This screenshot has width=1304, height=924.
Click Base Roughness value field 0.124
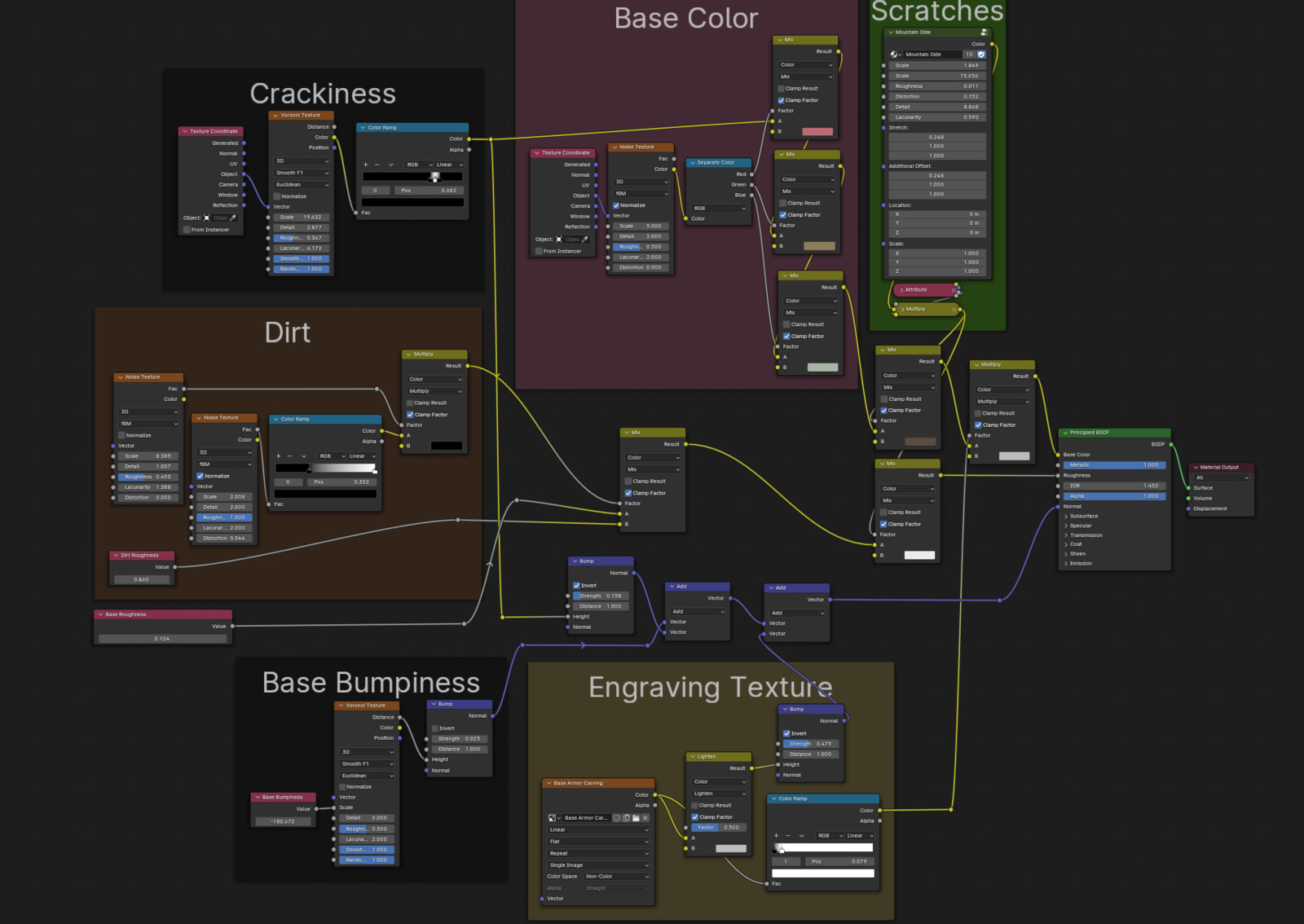pos(162,639)
